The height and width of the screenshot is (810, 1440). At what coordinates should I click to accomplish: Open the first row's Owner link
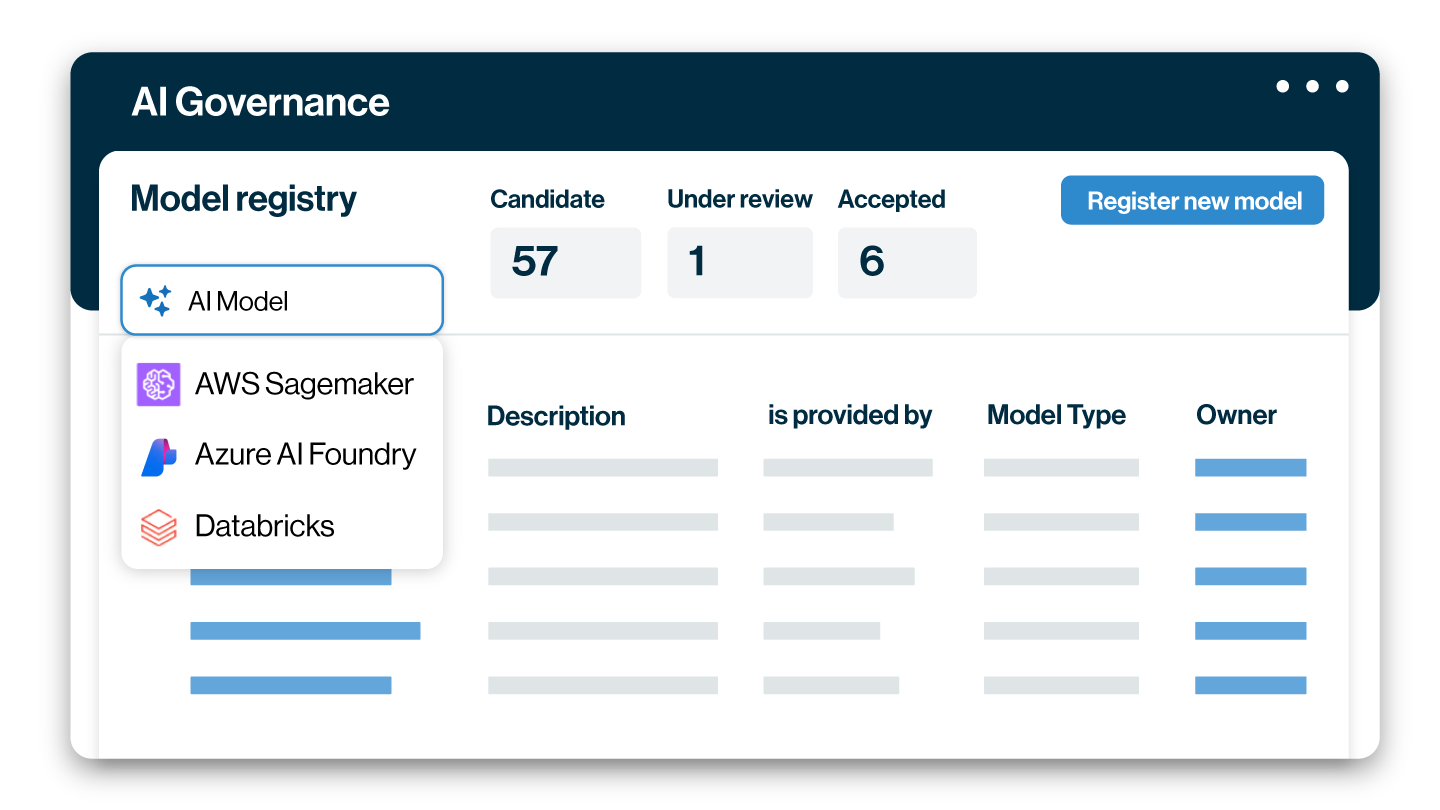point(1250,468)
